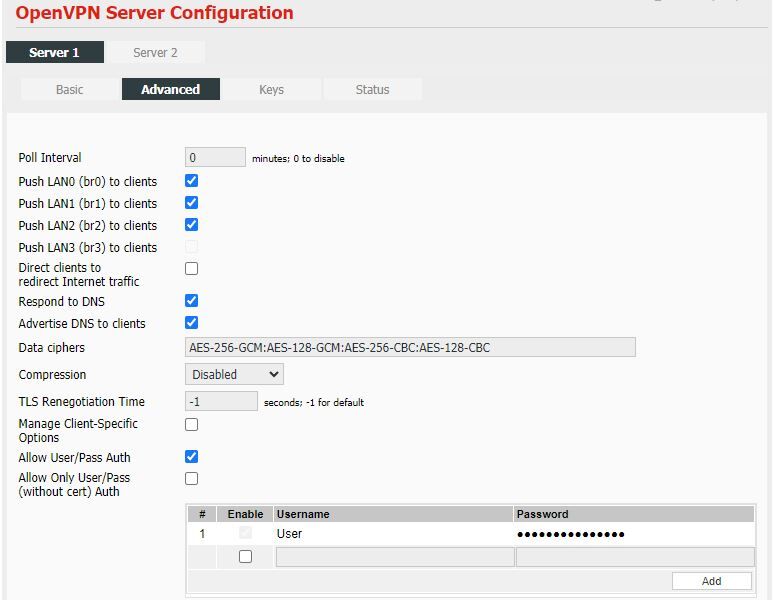The width and height of the screenshot is (773, 600).
Task: Click the Add button
Action: (x=711, y=581)
